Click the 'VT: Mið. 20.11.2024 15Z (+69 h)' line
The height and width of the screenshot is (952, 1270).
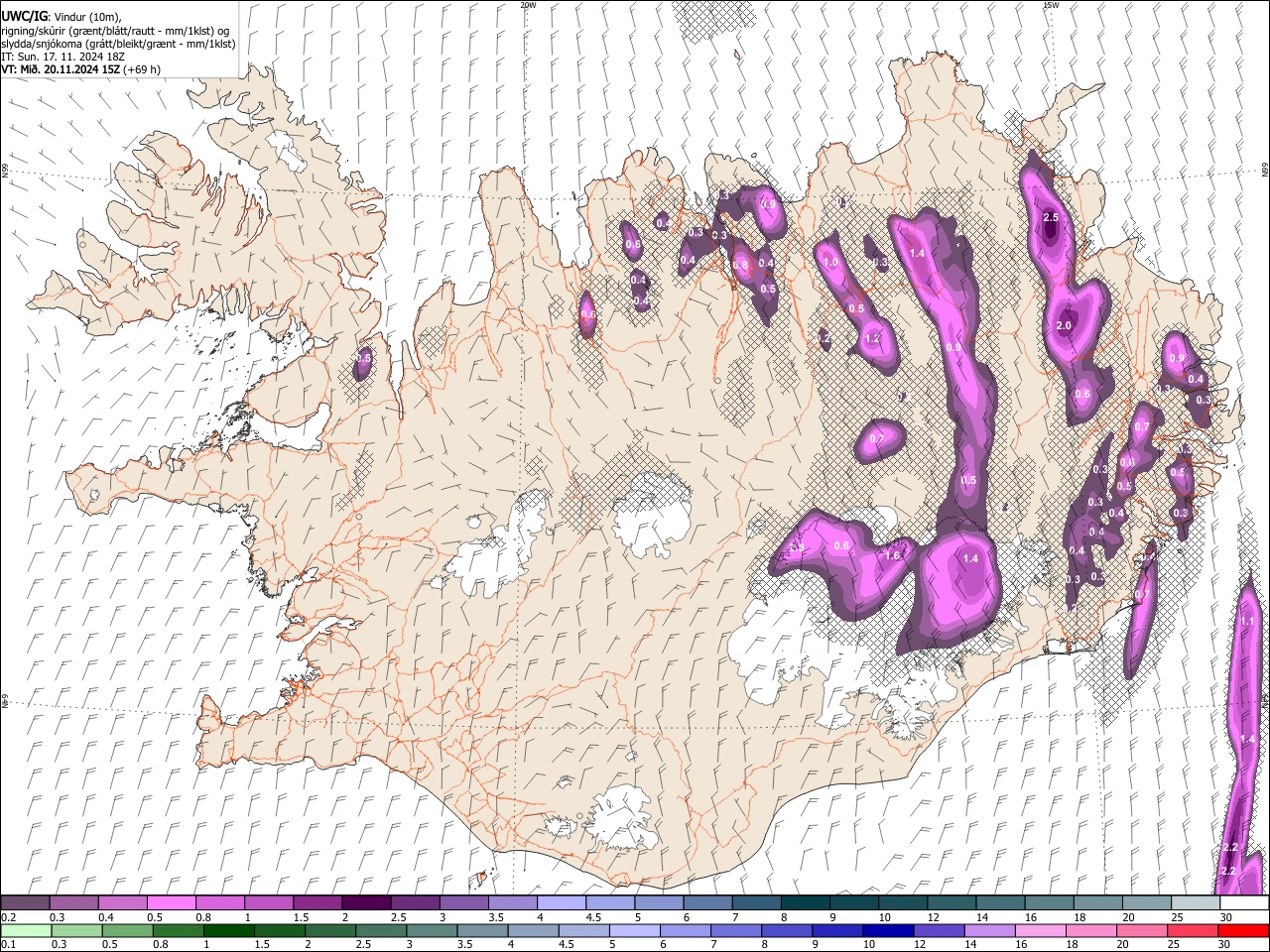tap(80, 69)
